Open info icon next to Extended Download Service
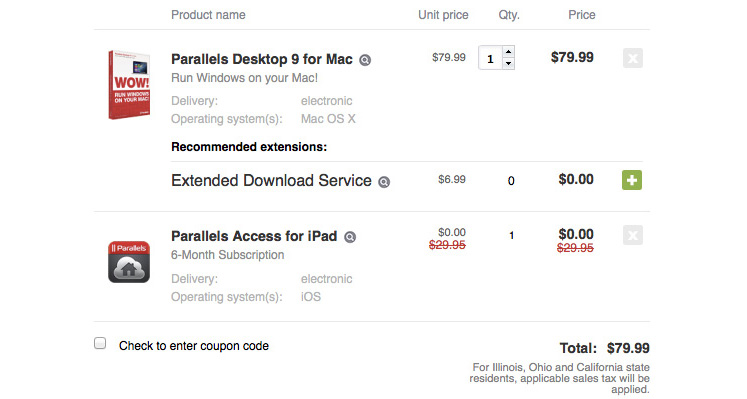 point(384,182)
